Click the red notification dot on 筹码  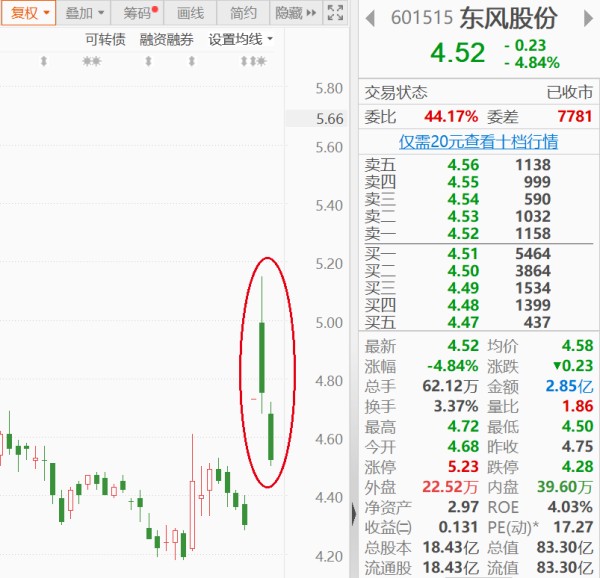coord(155,8)
